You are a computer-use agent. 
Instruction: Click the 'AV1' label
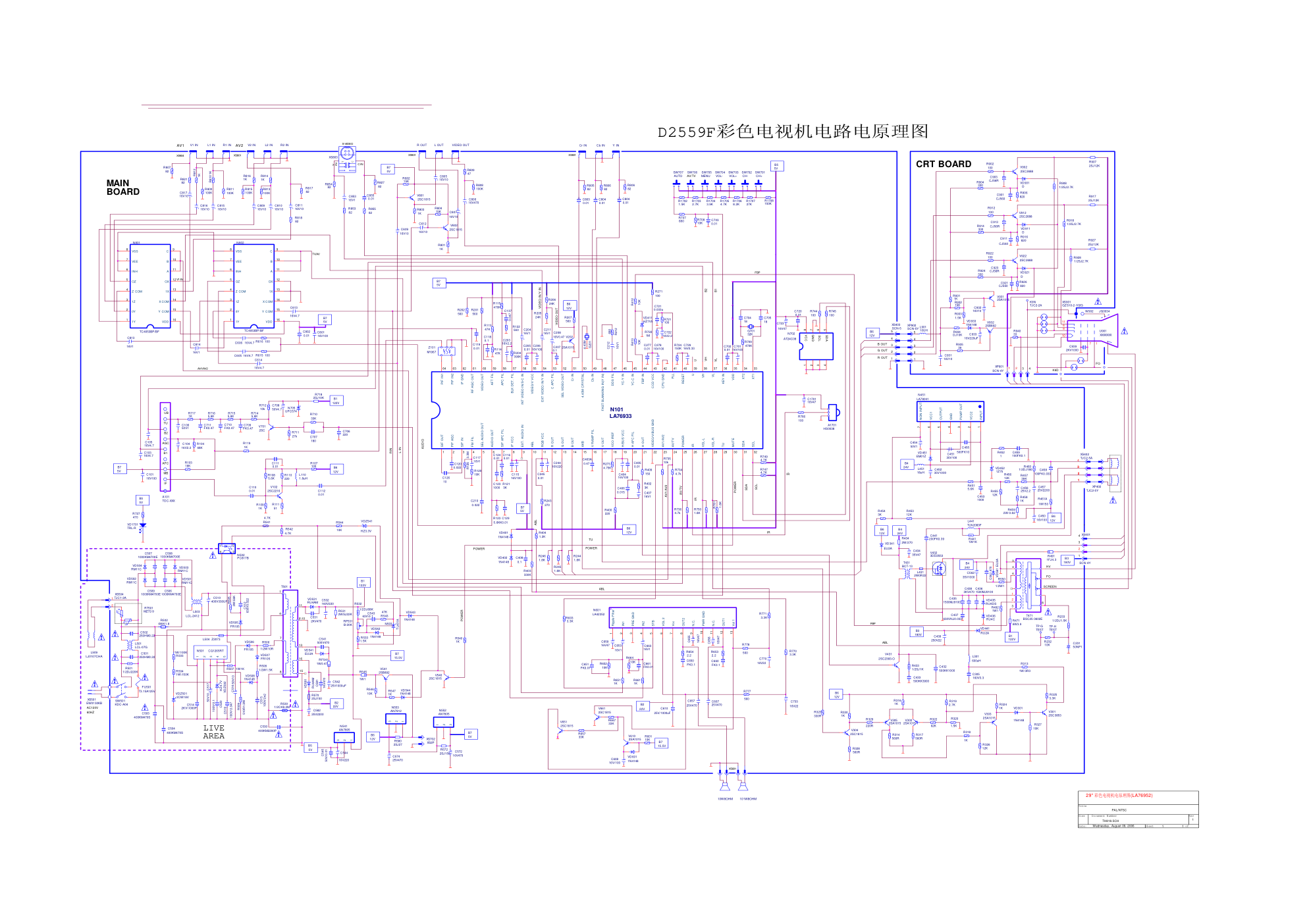pyautogui.click(x=180, y=145)
